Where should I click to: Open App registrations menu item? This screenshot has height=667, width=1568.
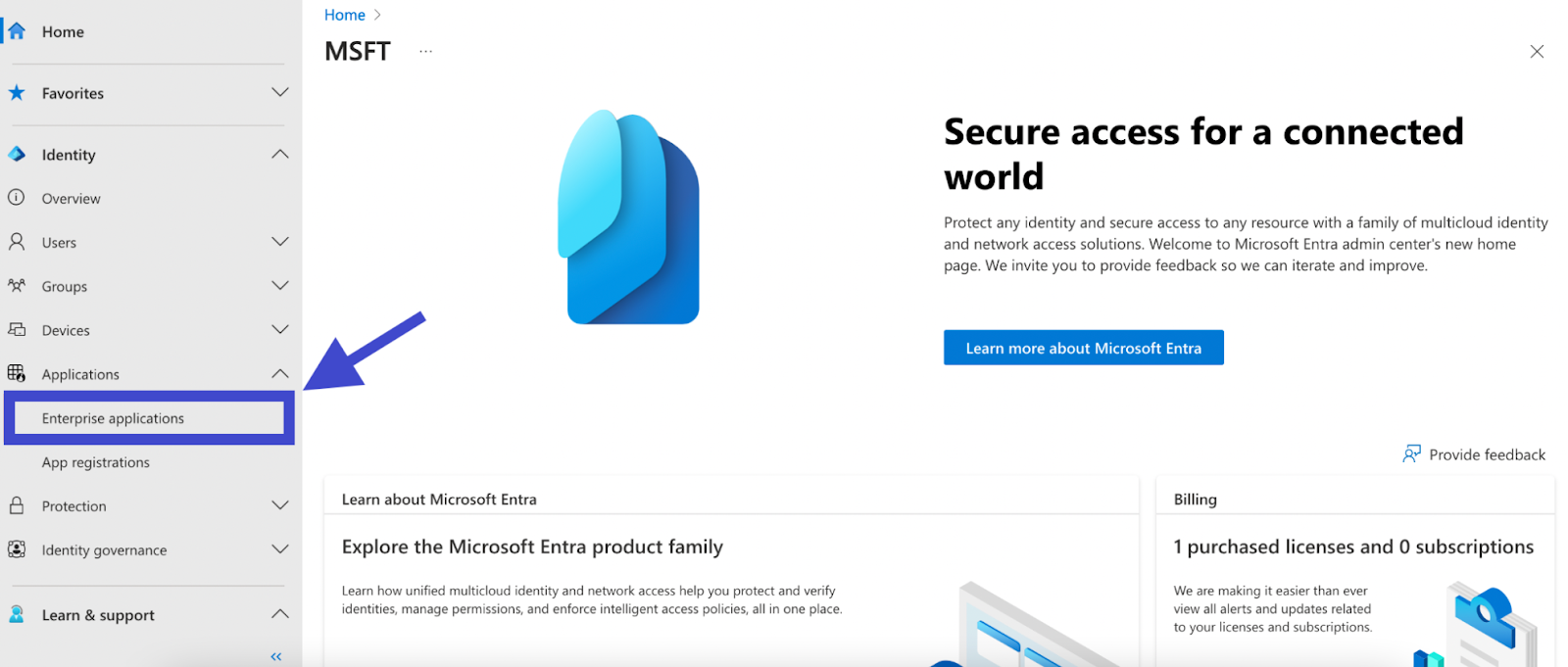[96, 462]
